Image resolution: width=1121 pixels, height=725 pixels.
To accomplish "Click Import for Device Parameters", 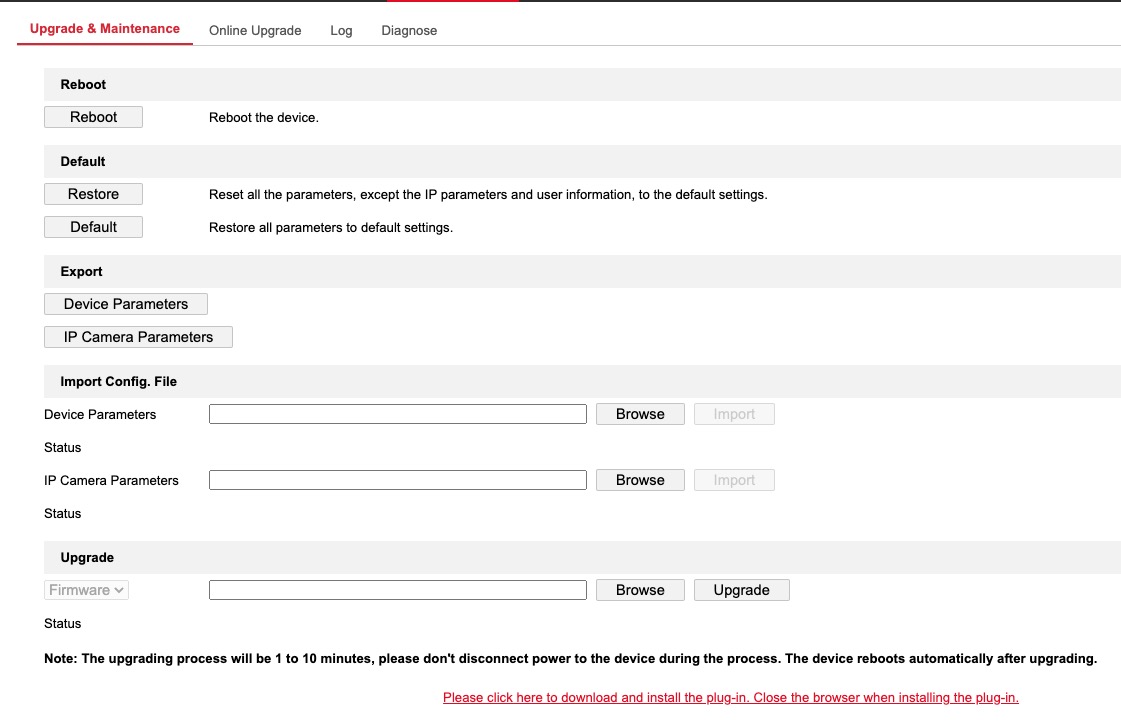I will coord(734,413).
